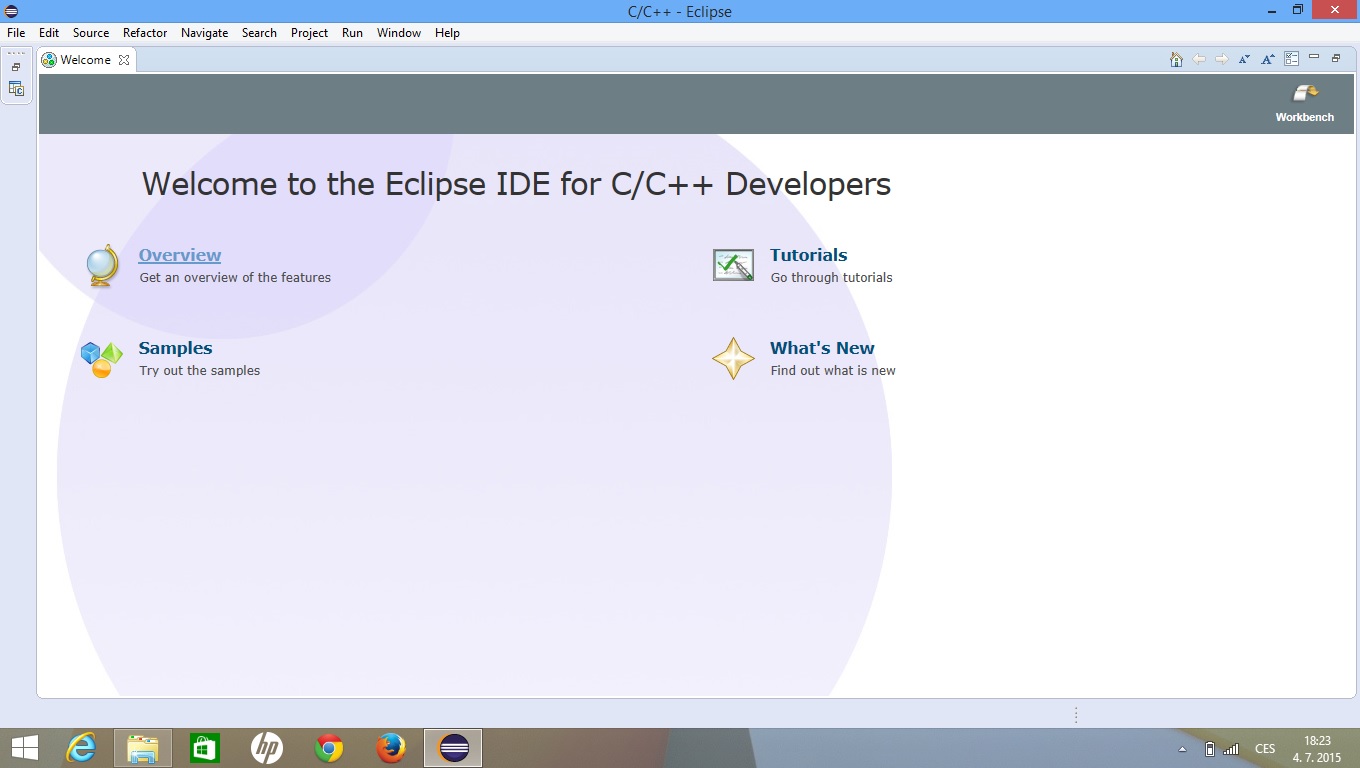Click the What's New star icon

click(x=733, y=359)
